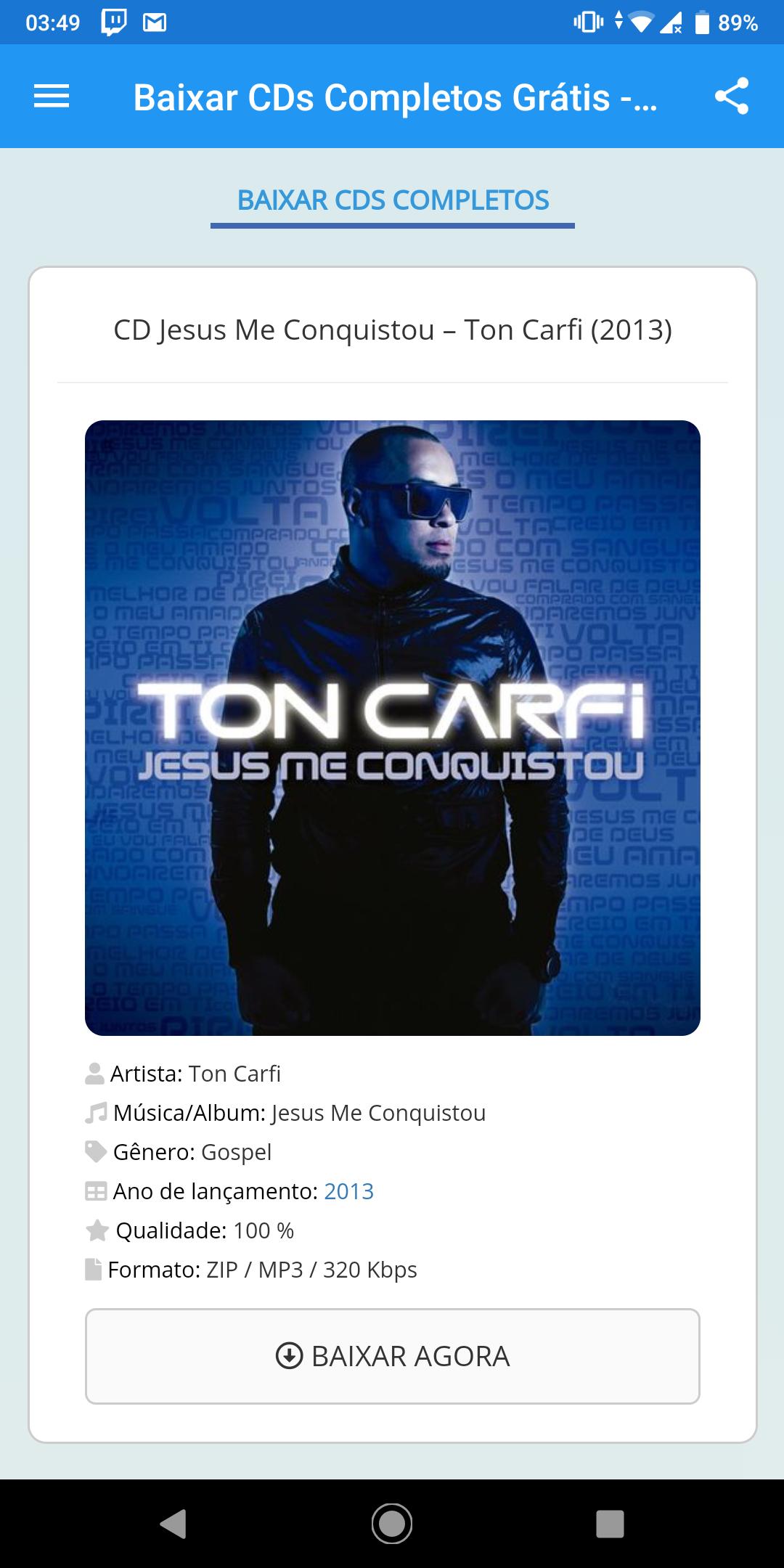Image resolution: width=784 pixels, height=1568 pixels.
Task: Tap the star icon beside Qualidade
Action: tap(97, 1230)
